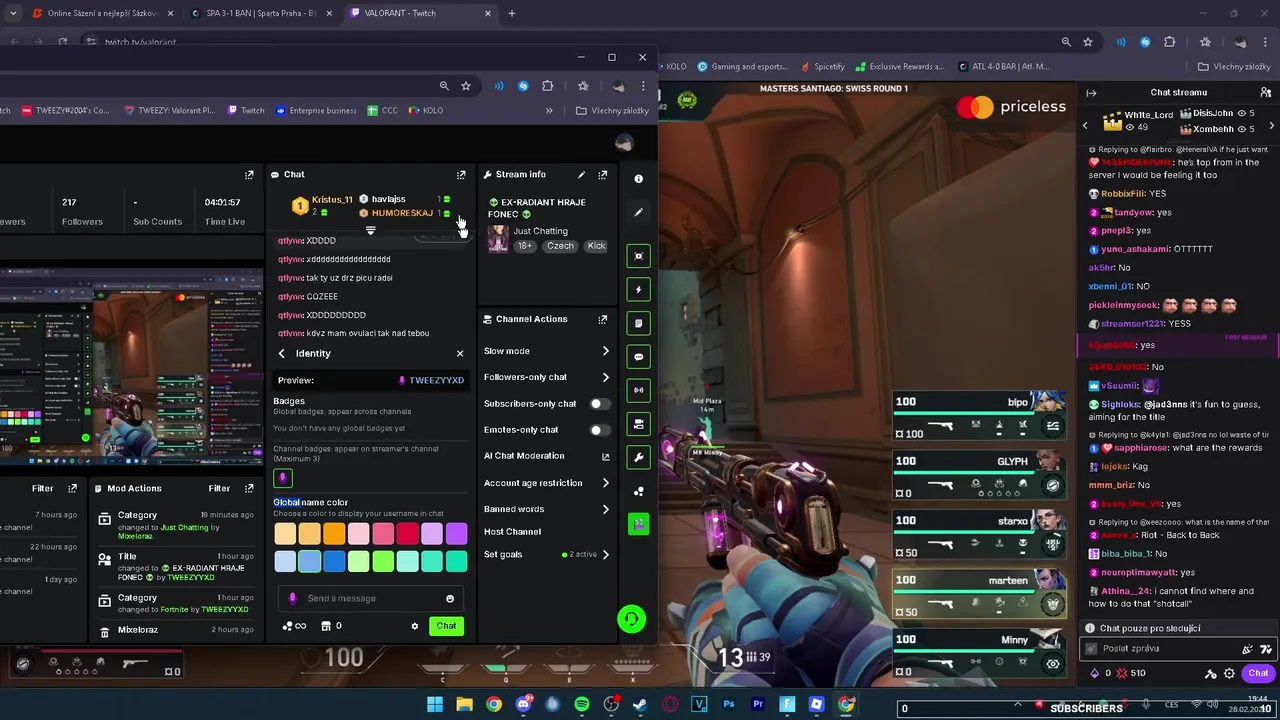Viewport: 1280px width, 720px height.
Task: Expand Set goals
Action: pyautogui.click(x=605, y=555)
